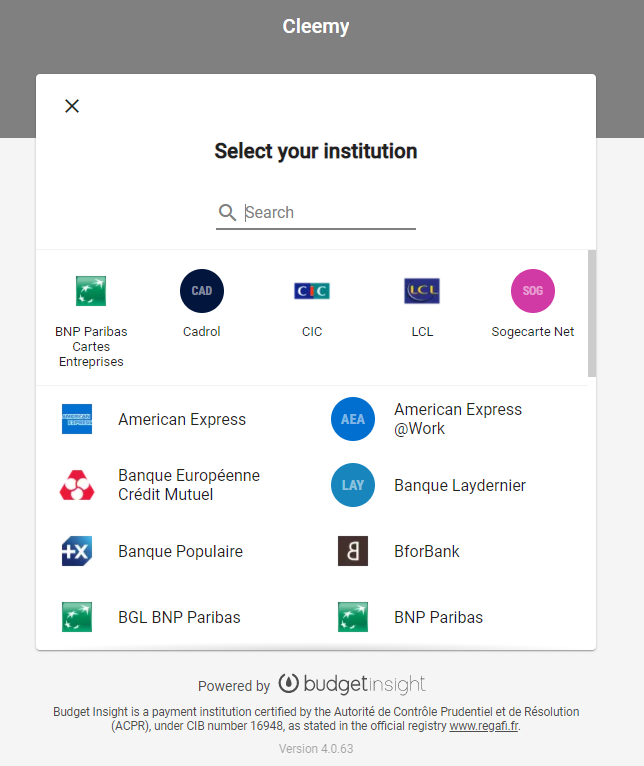Choose BforBank entry
This screenshot has width=644, height=766.
(427, 552)
